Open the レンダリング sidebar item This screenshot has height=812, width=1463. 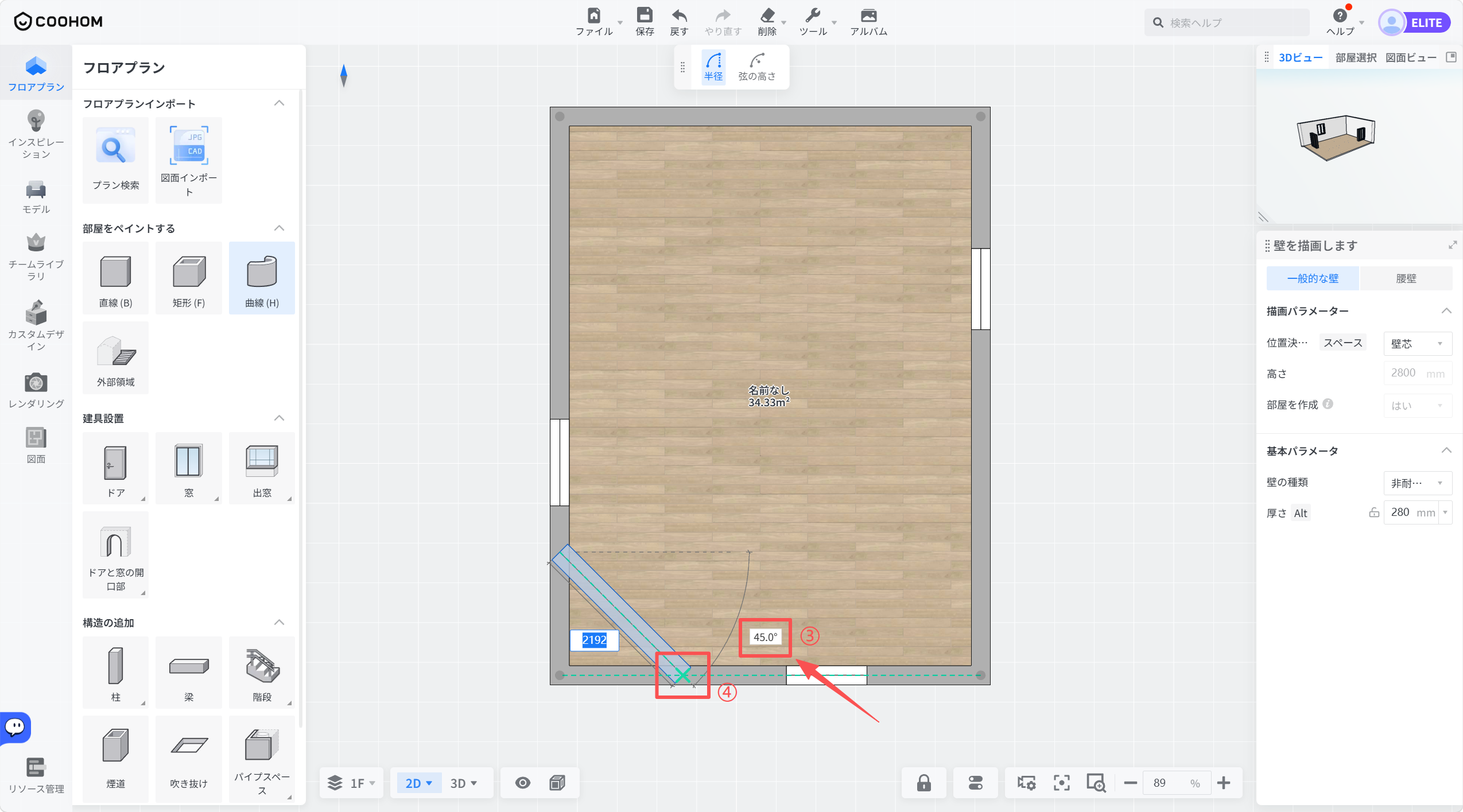(x=36, y=390)
